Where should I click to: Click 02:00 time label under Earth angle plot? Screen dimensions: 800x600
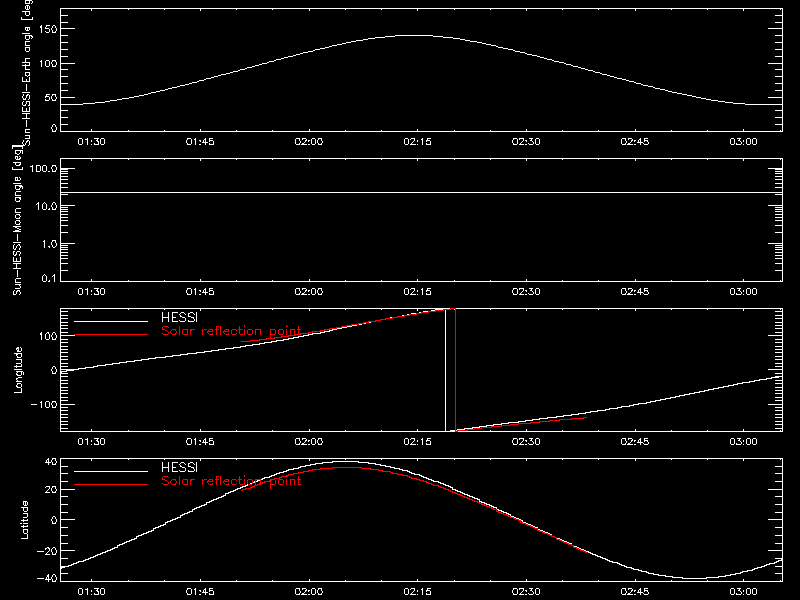[x=309, y=141]
